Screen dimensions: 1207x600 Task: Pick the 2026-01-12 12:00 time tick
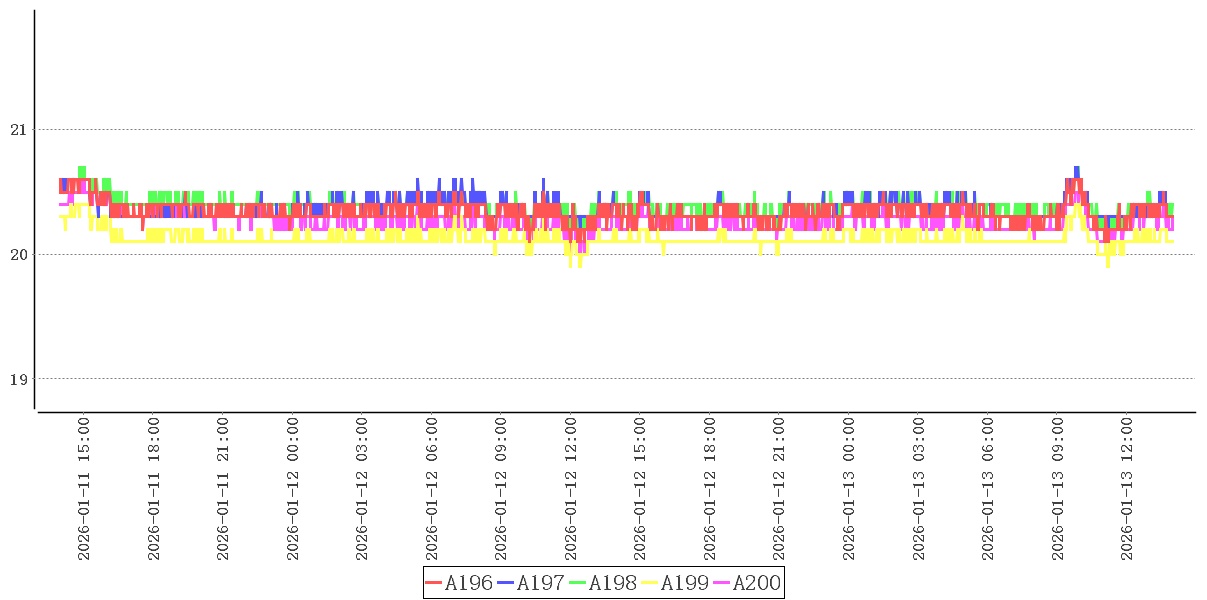point(570,490)
